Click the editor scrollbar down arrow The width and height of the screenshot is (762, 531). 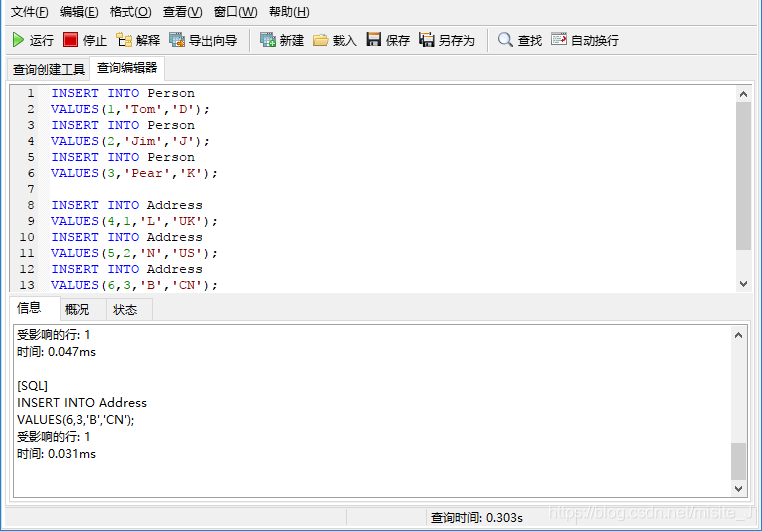click(743, 284)
